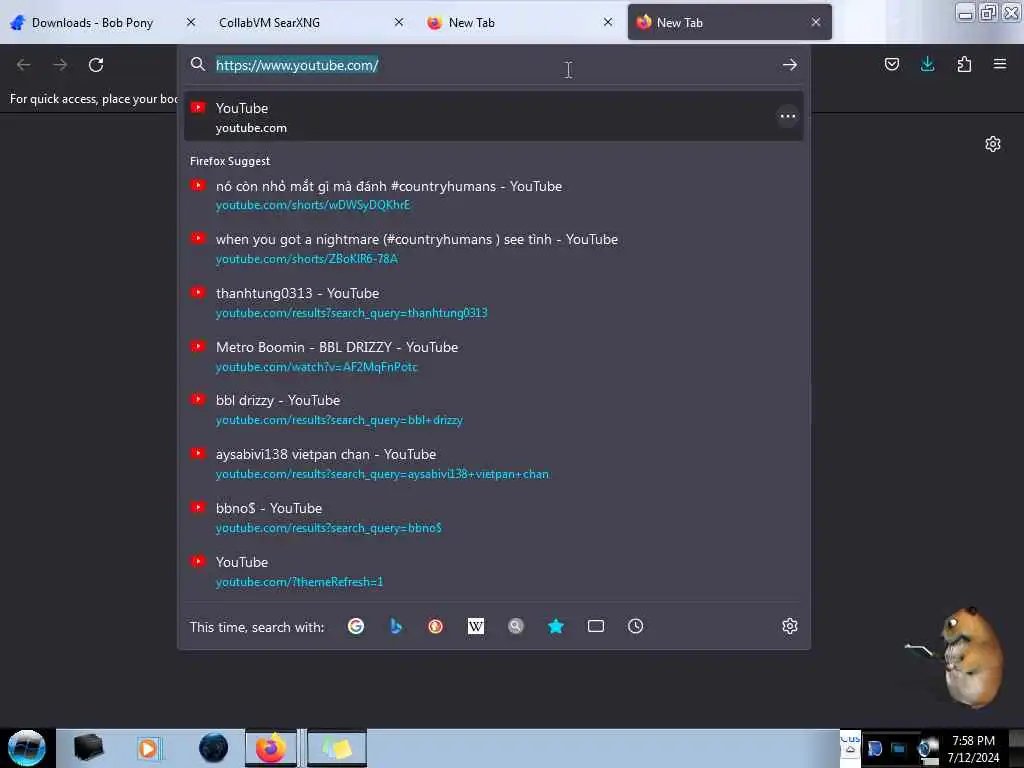Go forward one page
This screenshot has width=1024, height=768.
[x=60, y=65]
